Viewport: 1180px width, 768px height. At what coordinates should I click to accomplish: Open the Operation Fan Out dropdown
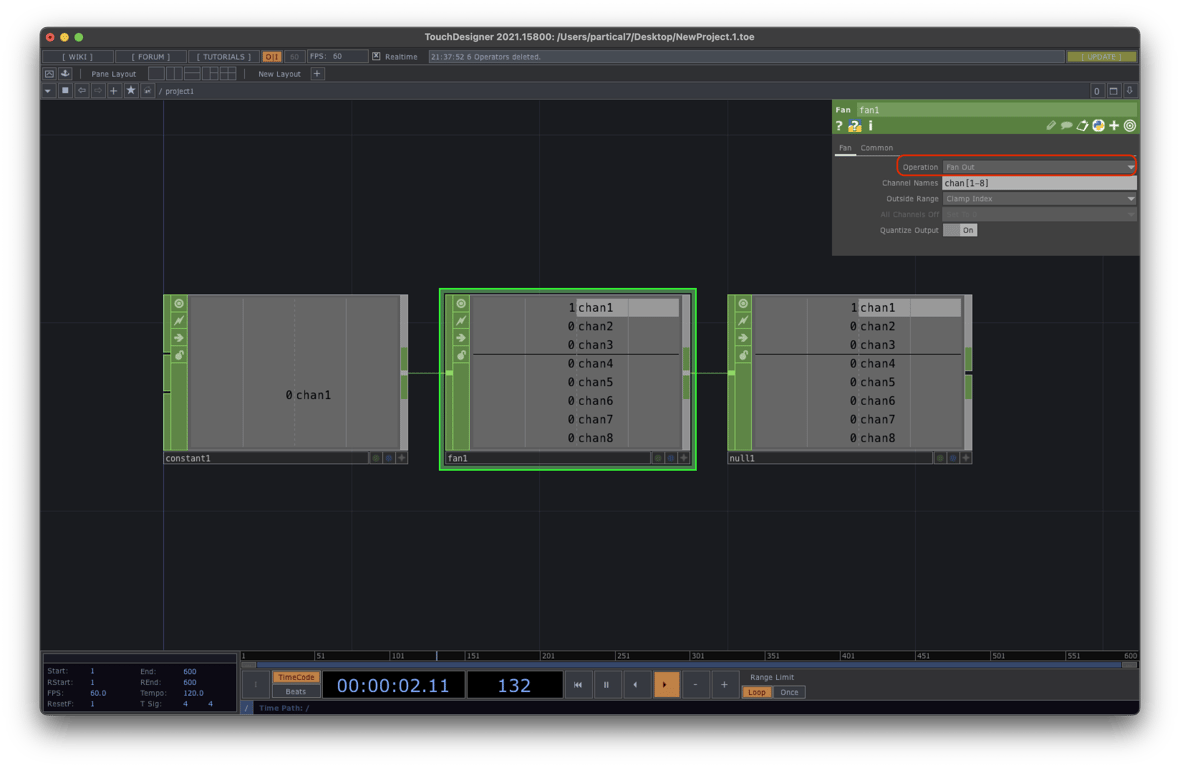(x=1039, y=167)
